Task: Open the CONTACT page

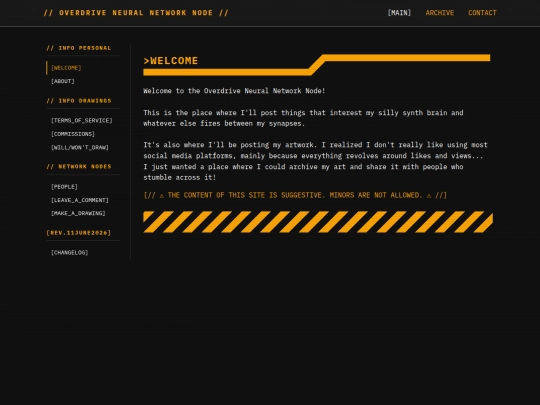Action: pos(482,13)
